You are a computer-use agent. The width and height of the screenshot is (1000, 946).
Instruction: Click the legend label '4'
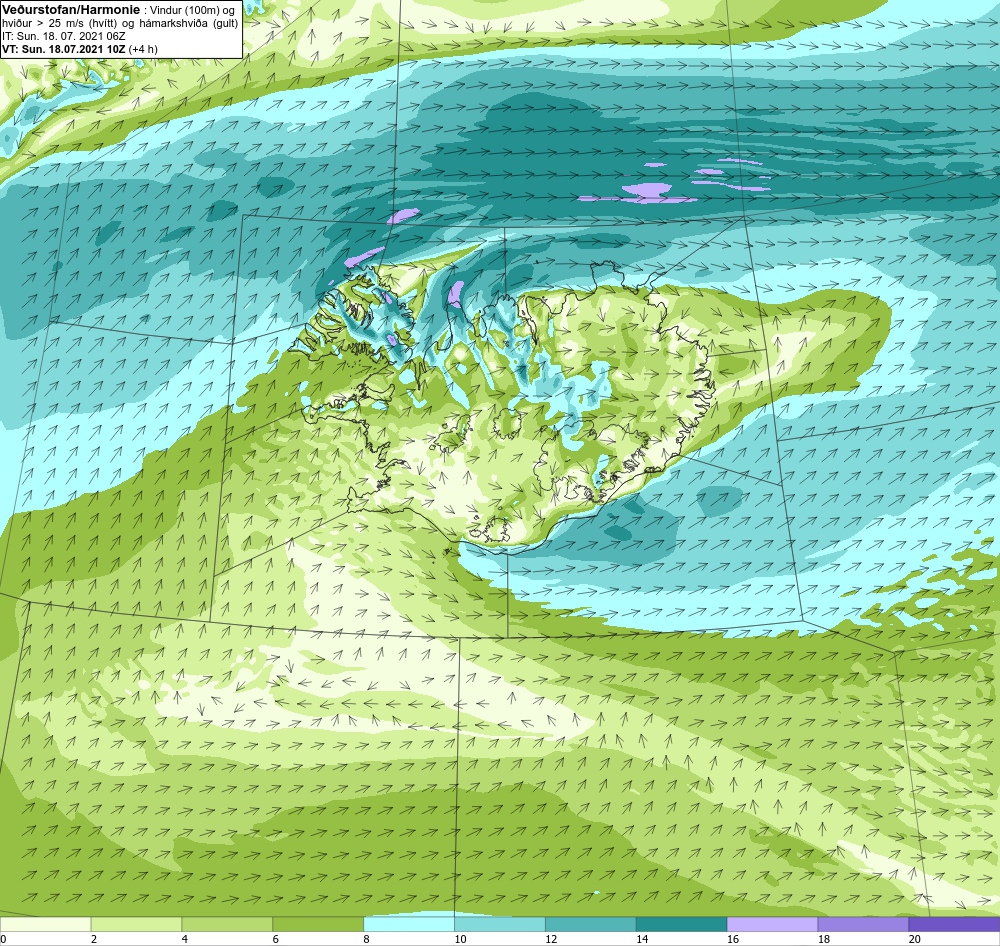185,938
